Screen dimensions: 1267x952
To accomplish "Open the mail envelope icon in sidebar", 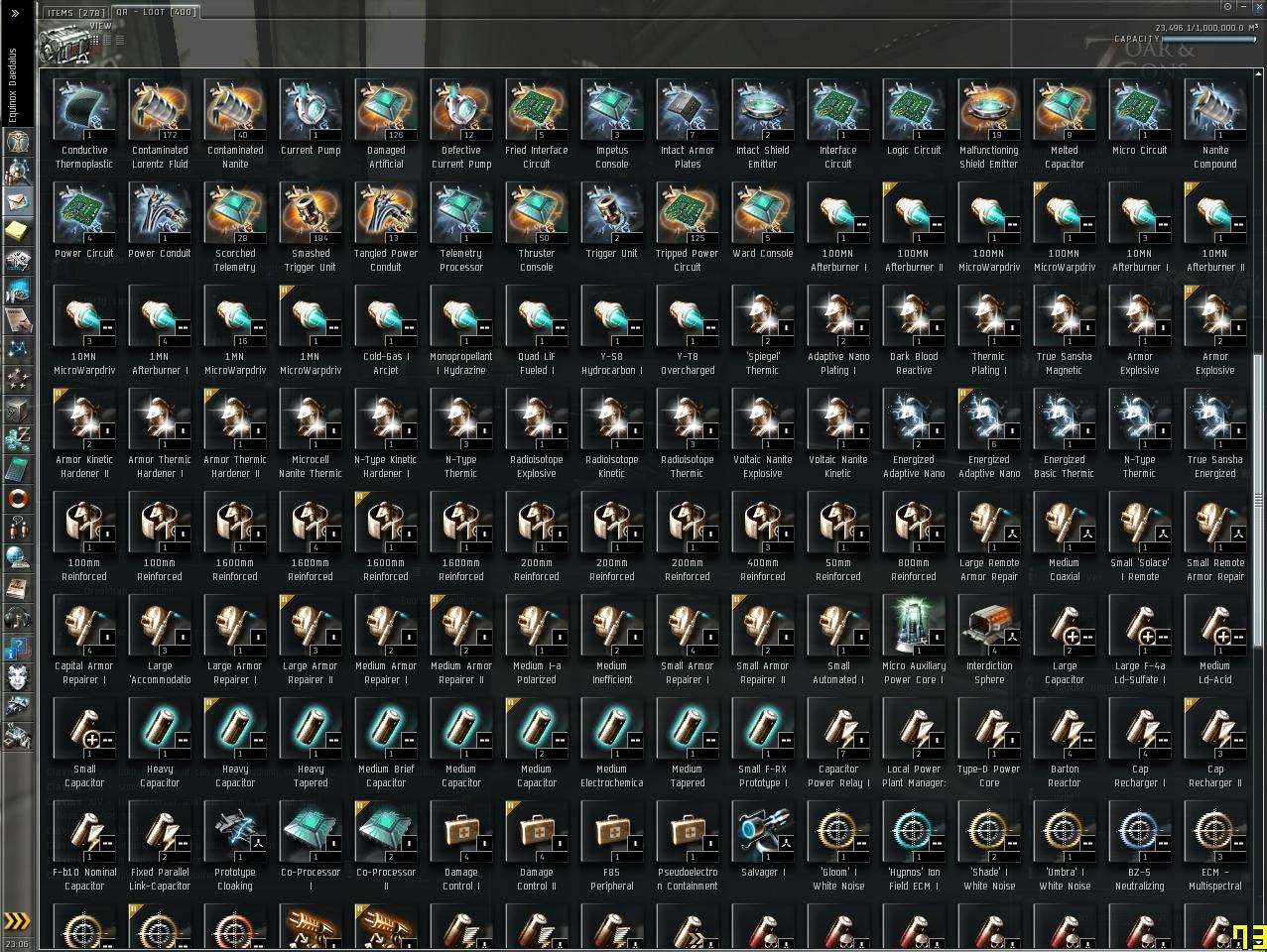I will [x=17, y=200].
